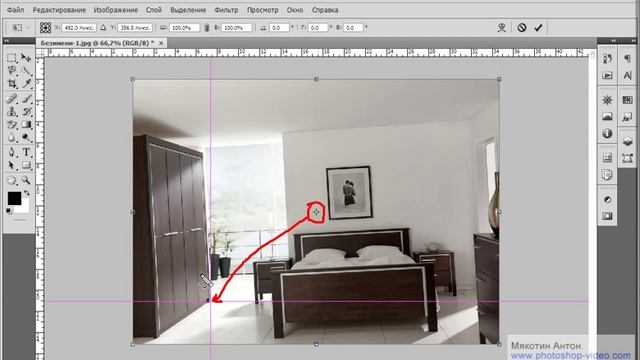Viewport: 640px width, 360px height.
Task: Open the Слой menu
Action: [154, 10]
